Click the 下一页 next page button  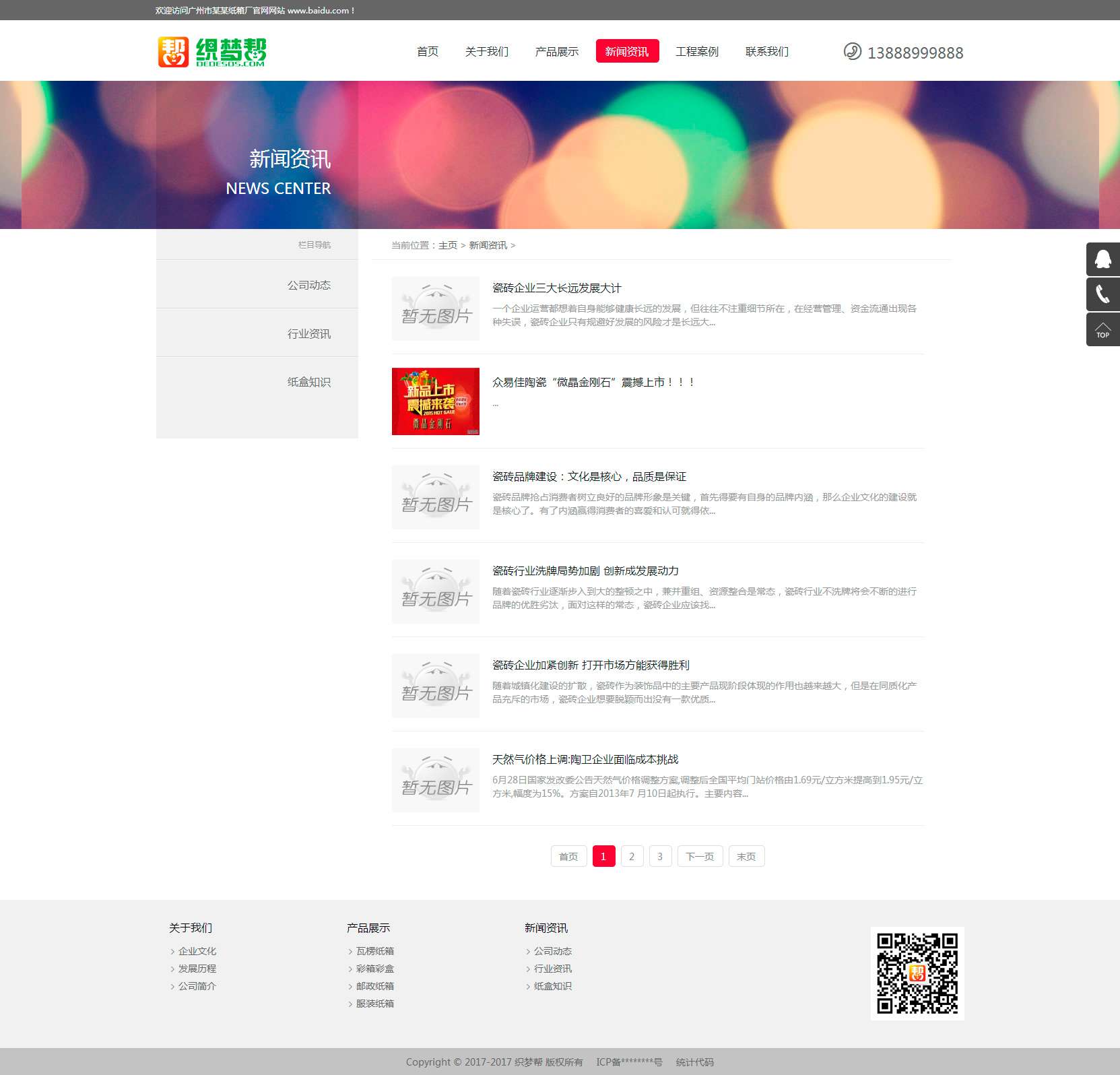(x=700, y=856)
